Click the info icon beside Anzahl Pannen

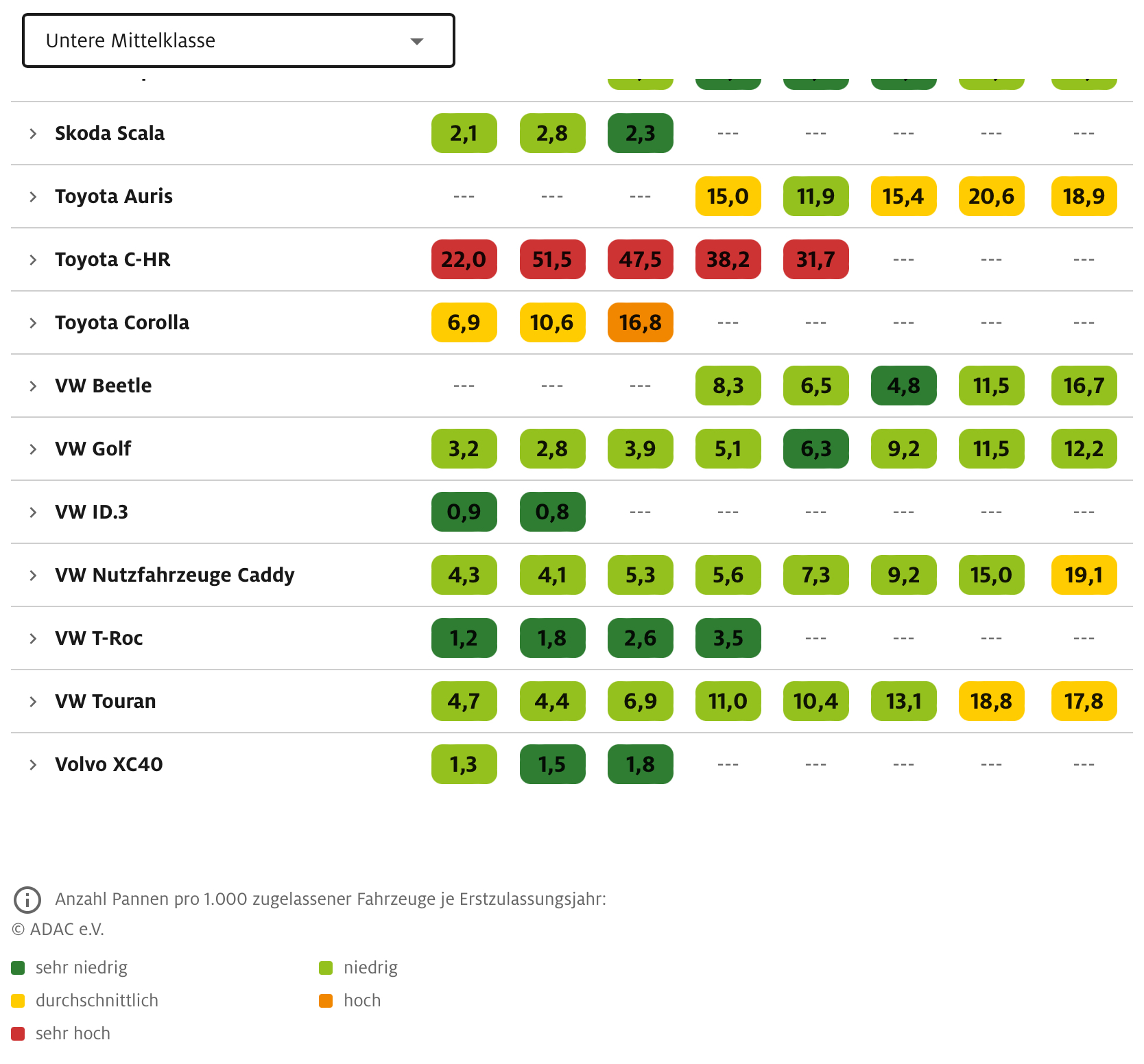27,899
